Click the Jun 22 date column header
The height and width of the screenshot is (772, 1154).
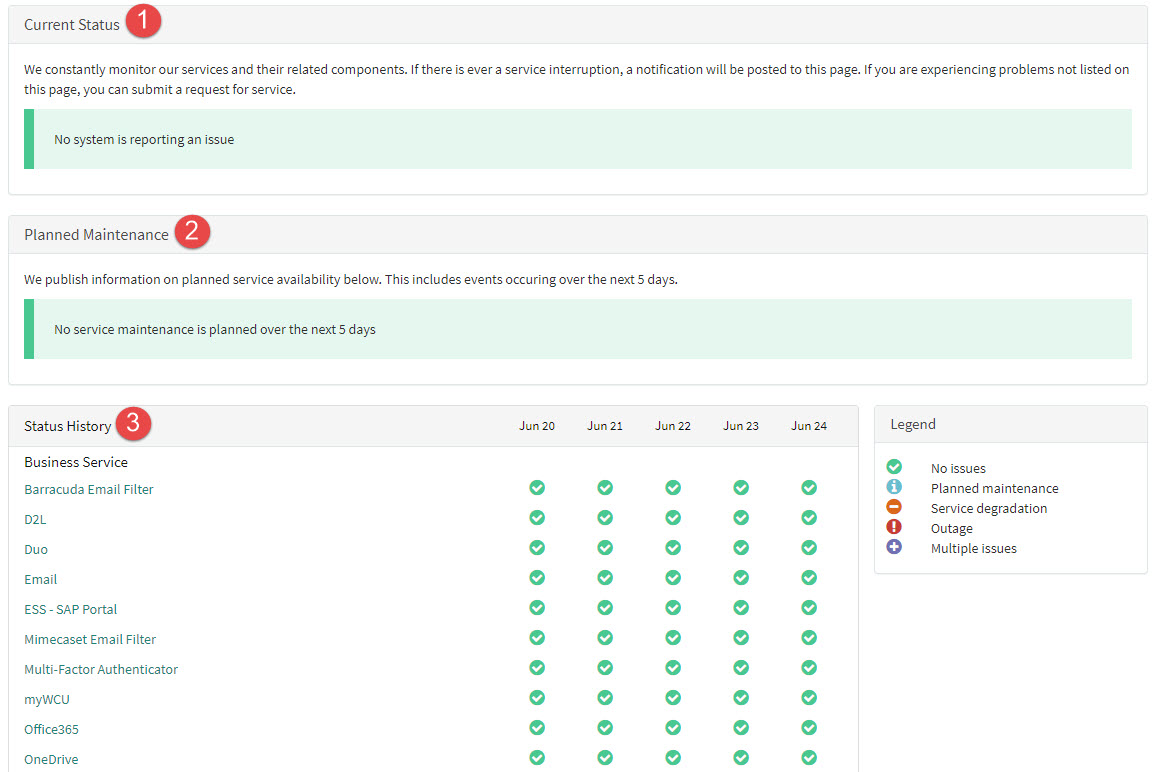pyautogui.click(x=673, y=426)
